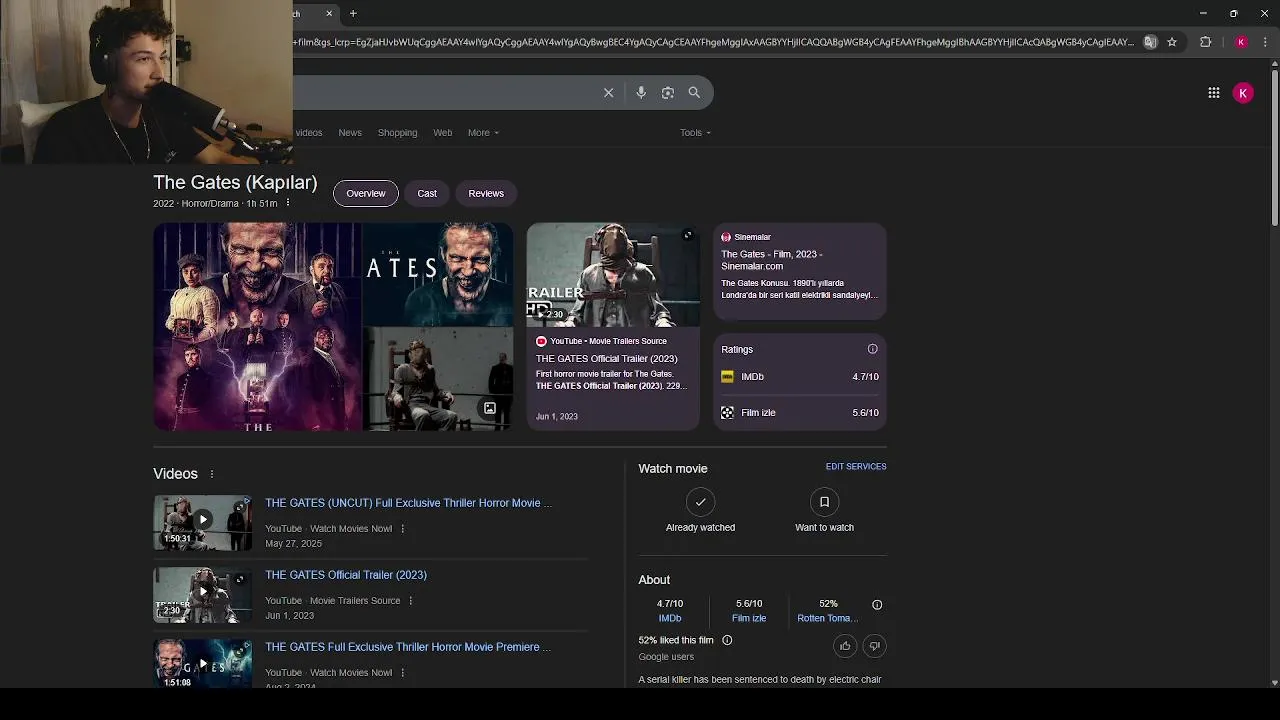This screenshot has height=720, width=1280.
Task: Open Chrome extensions puzzle icon
Action: (x=1205, y=42)
